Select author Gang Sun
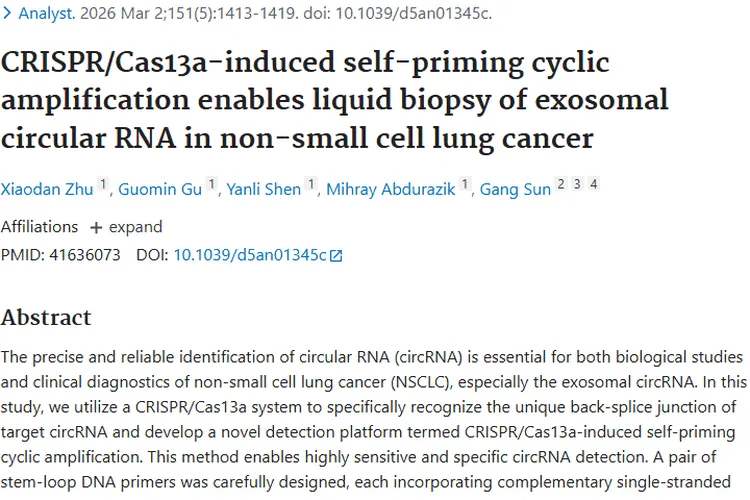Viewport: 750px width, 500px height. [515, 189]
